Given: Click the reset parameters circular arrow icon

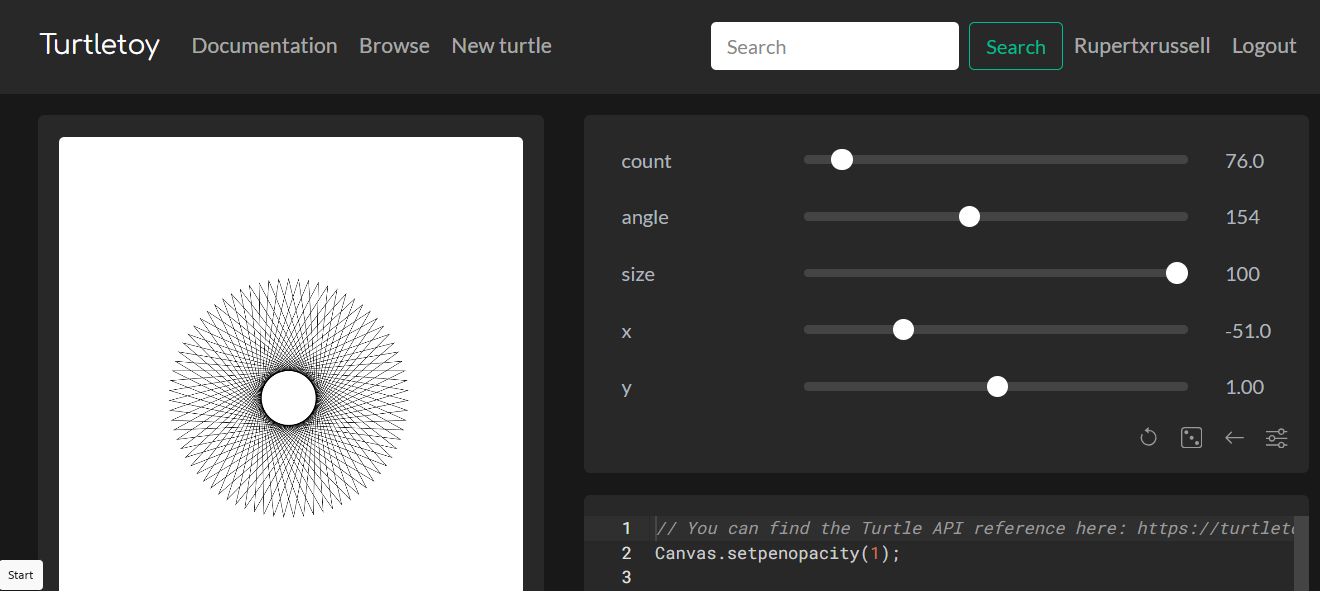Looking at the screenshot, I should pos(1148,437).
